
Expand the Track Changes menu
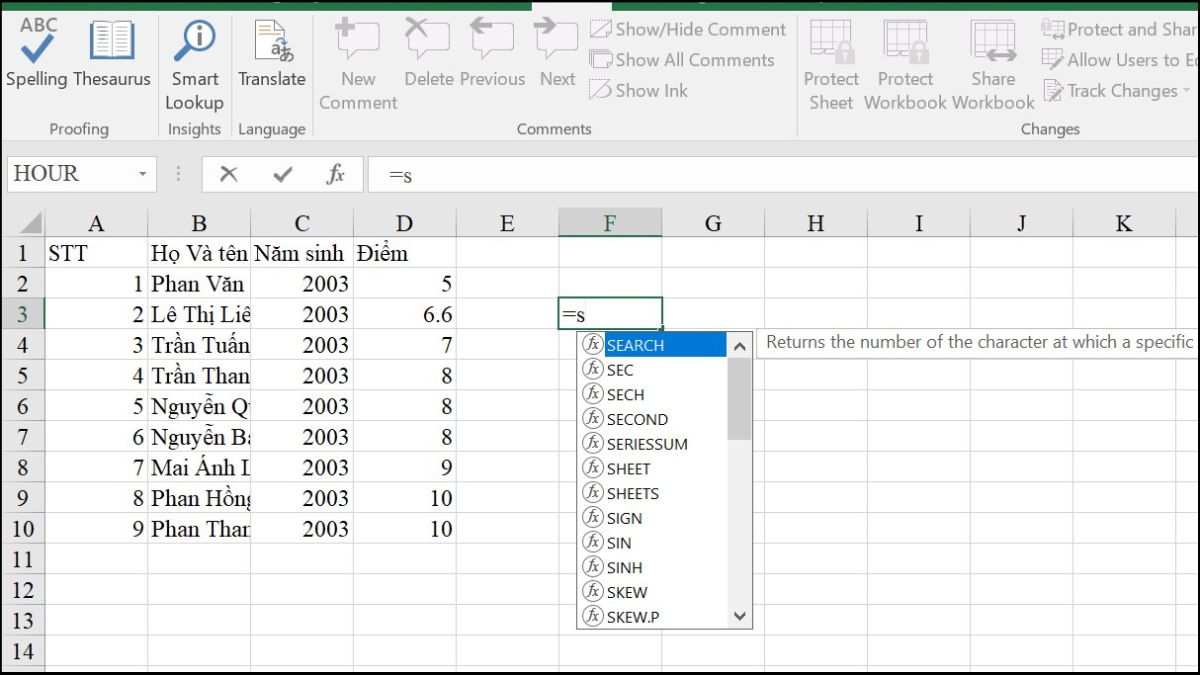coord(1113,91)
